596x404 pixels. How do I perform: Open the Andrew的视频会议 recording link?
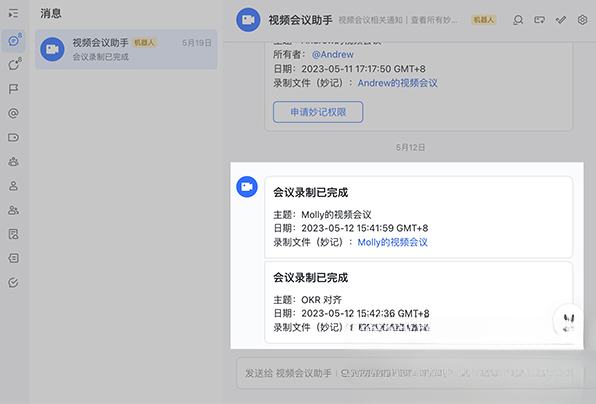[x=397, y=83]
